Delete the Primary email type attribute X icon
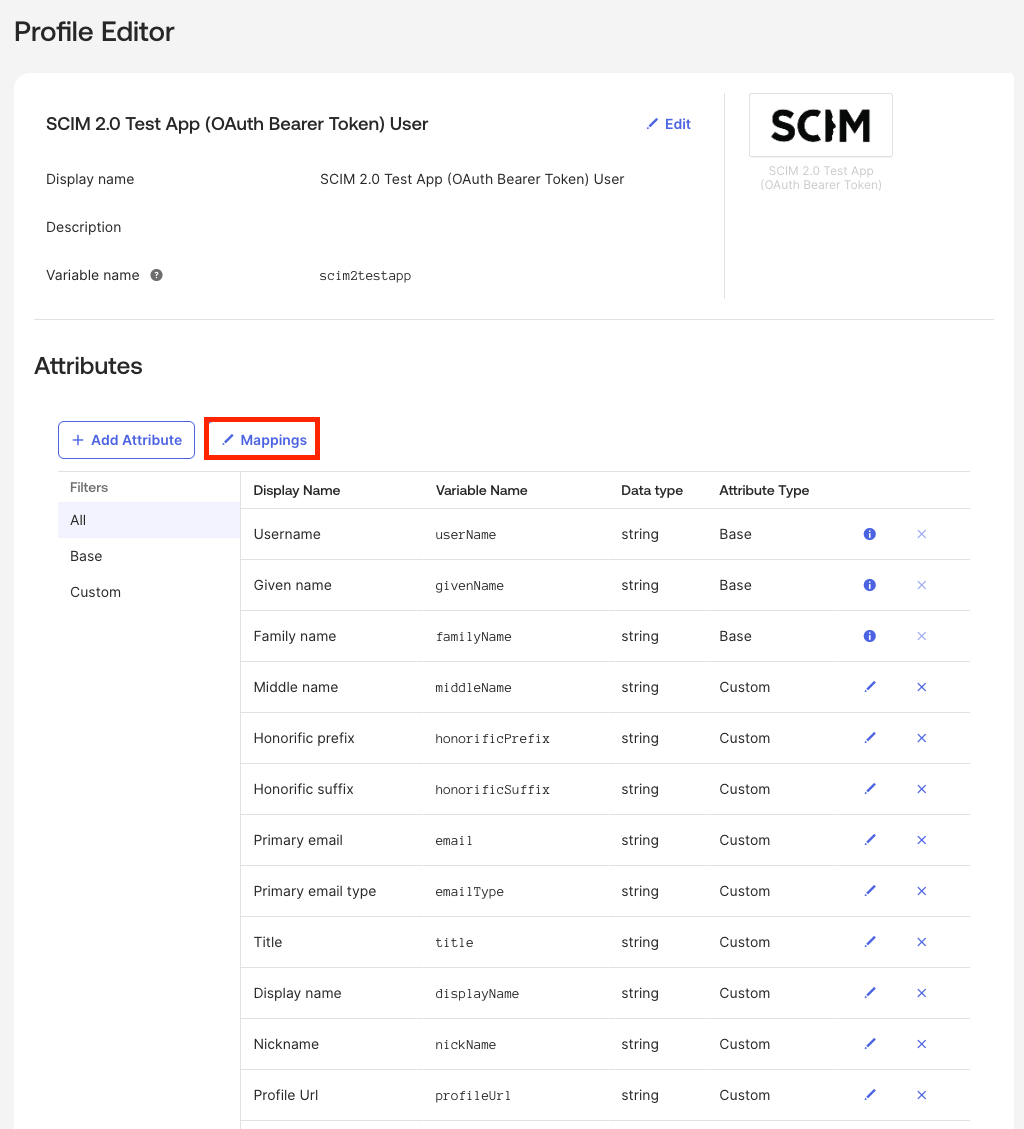1024x1129 pixels. pyautogui.click(x=922, y=891)
